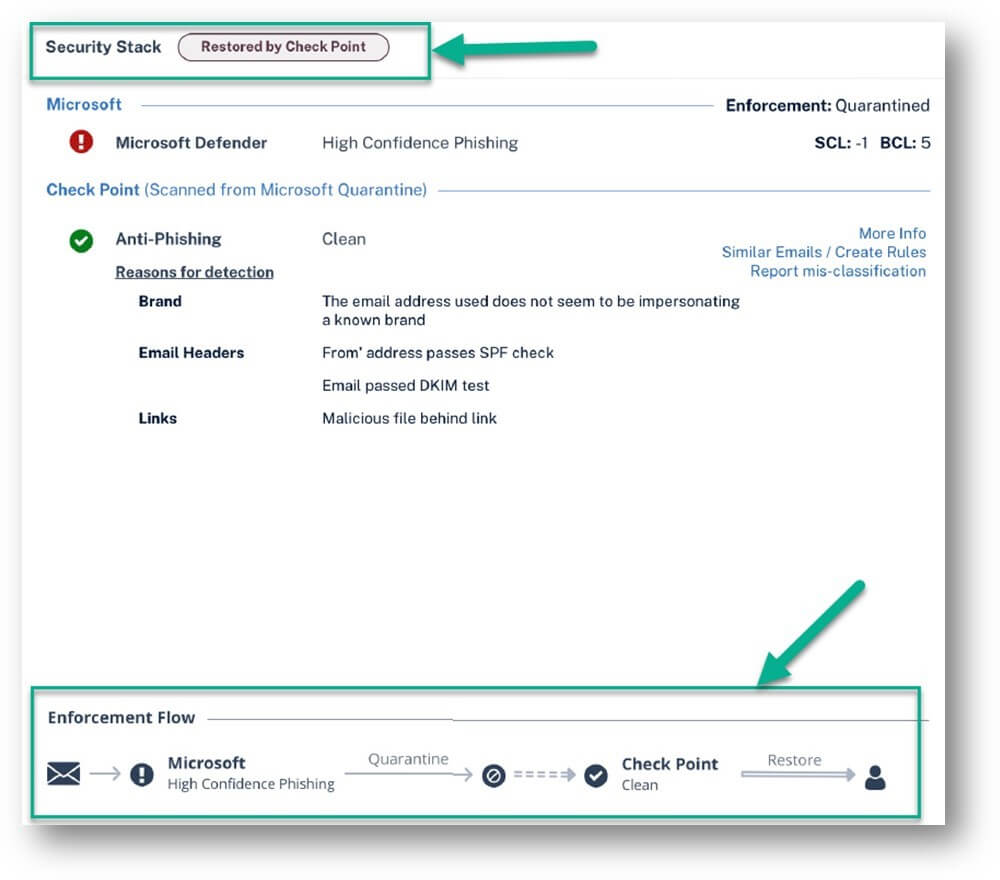Click Malicious file behind link text

[409, 418]
